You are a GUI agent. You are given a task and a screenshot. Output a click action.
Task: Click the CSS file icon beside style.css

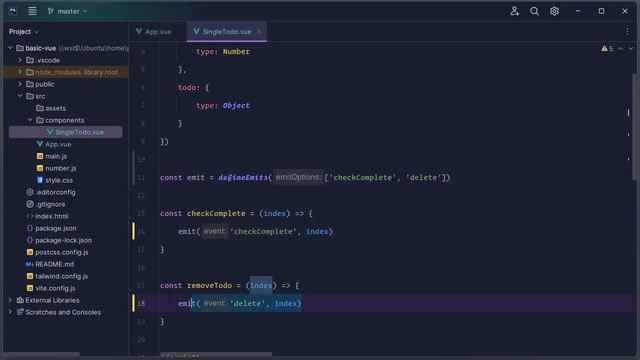[x=40, y=180]
